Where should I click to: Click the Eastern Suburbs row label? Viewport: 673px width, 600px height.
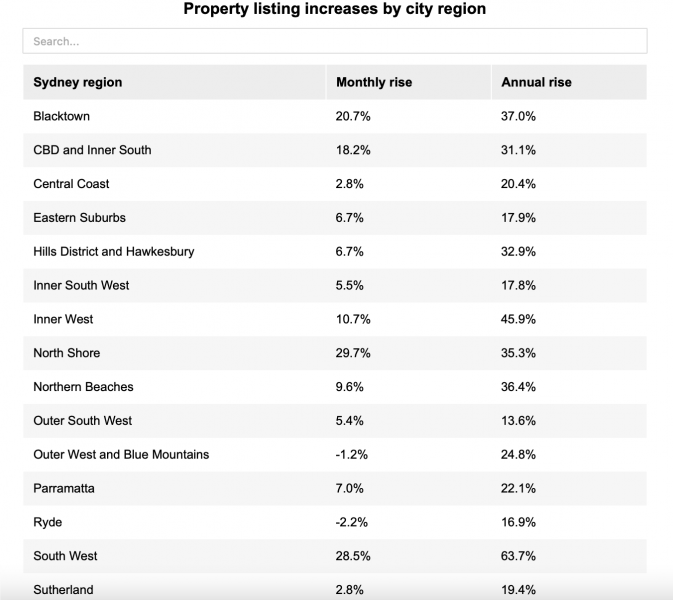pyautogui.click(x=79, y=218)
